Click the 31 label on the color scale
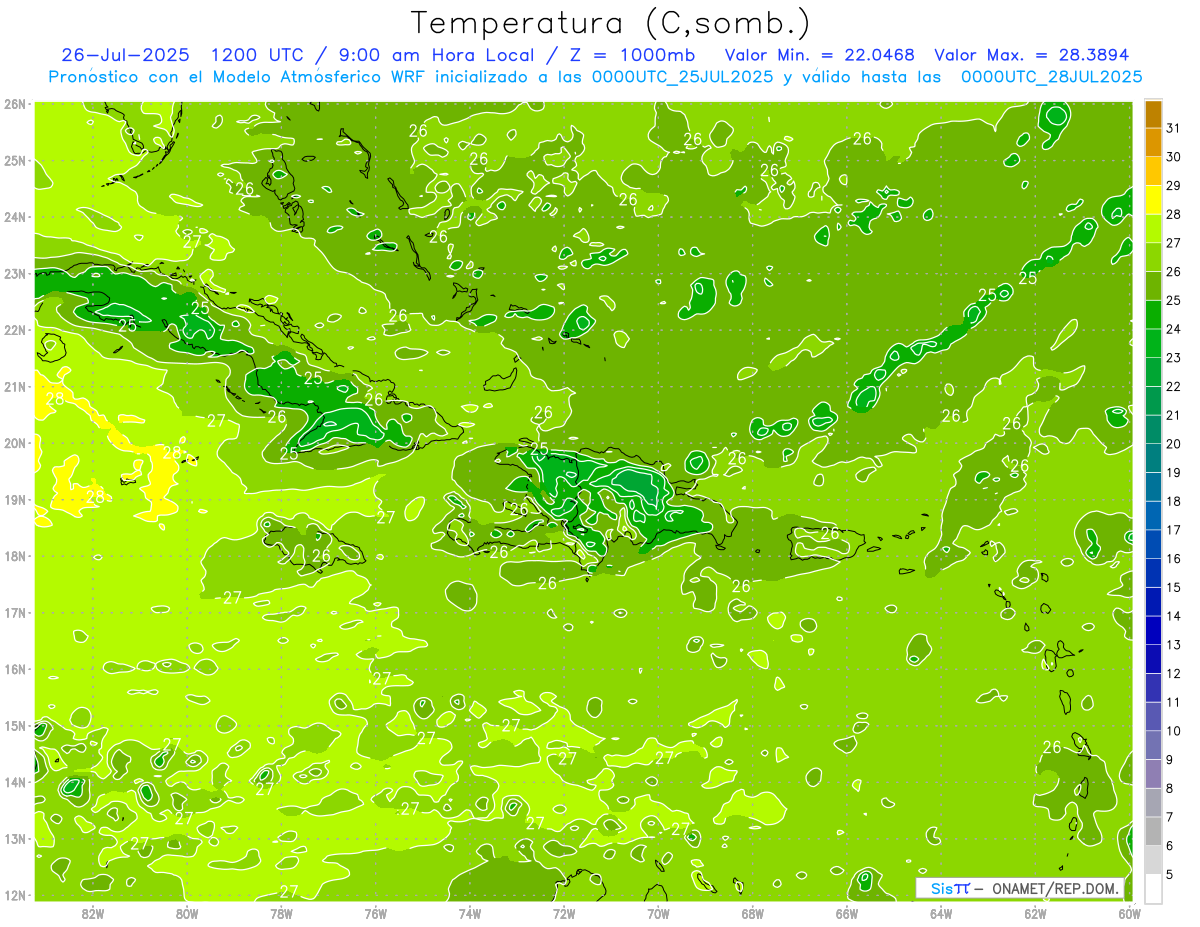Image resolution: width=1200 pixels, height=927 pixels. click(1174, 128)
